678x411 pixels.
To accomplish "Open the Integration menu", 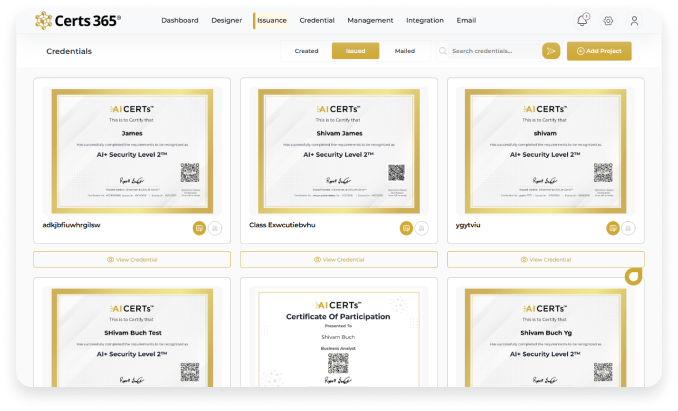I will coord(424,20).
